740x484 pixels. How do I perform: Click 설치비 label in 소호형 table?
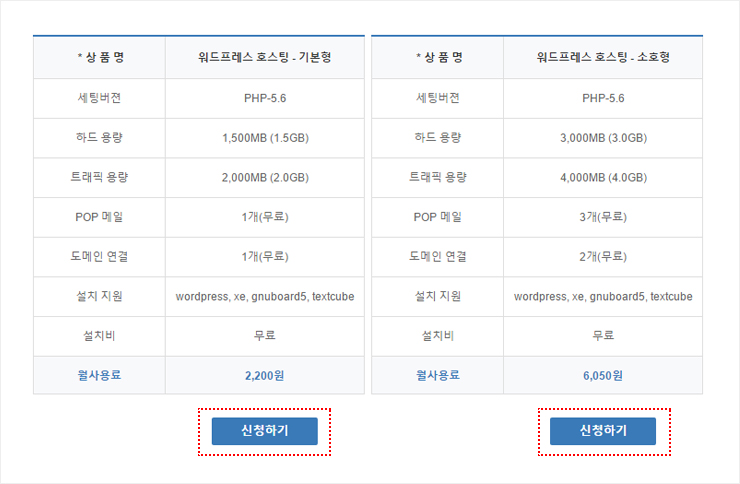[x=438, y=336]
